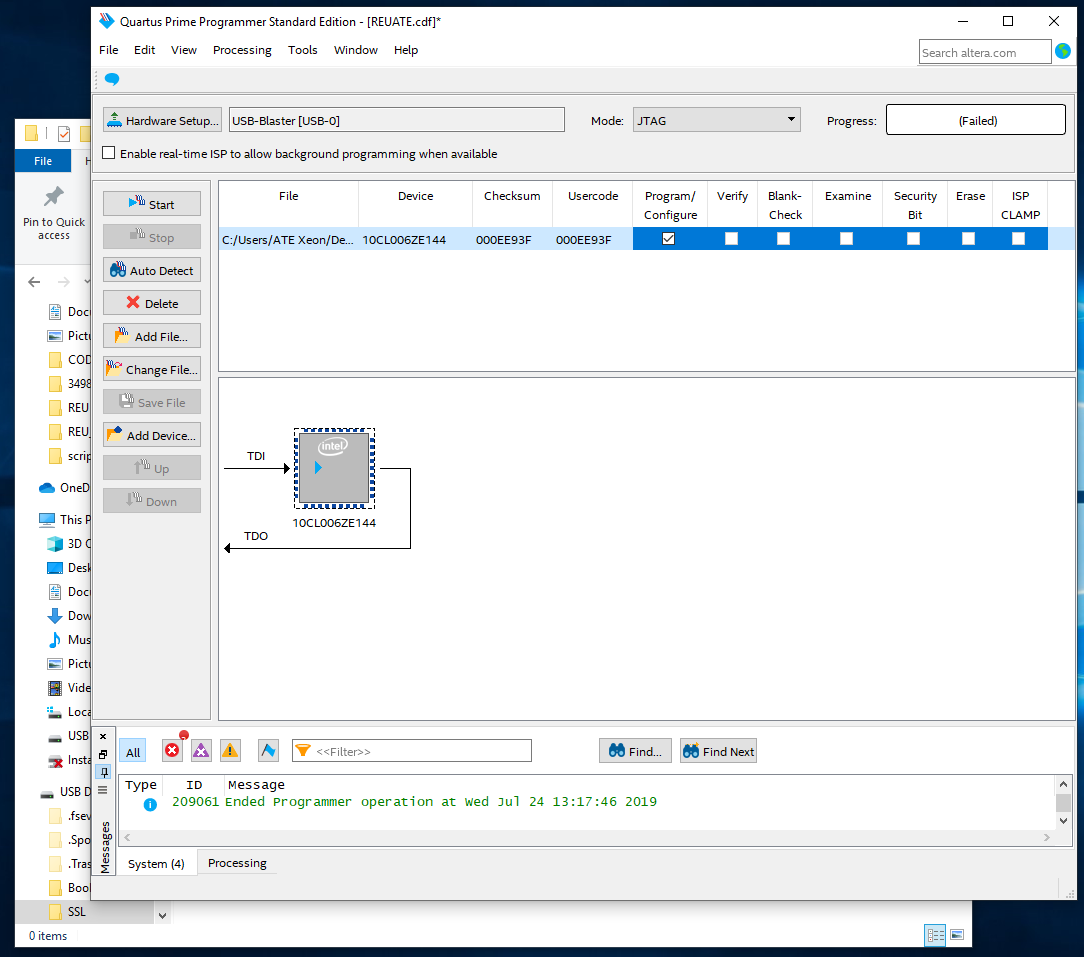Viewport: 1084px width, 957px height.
Task: Click the File tab in File Explorer
Action: [x=43, y=161]
